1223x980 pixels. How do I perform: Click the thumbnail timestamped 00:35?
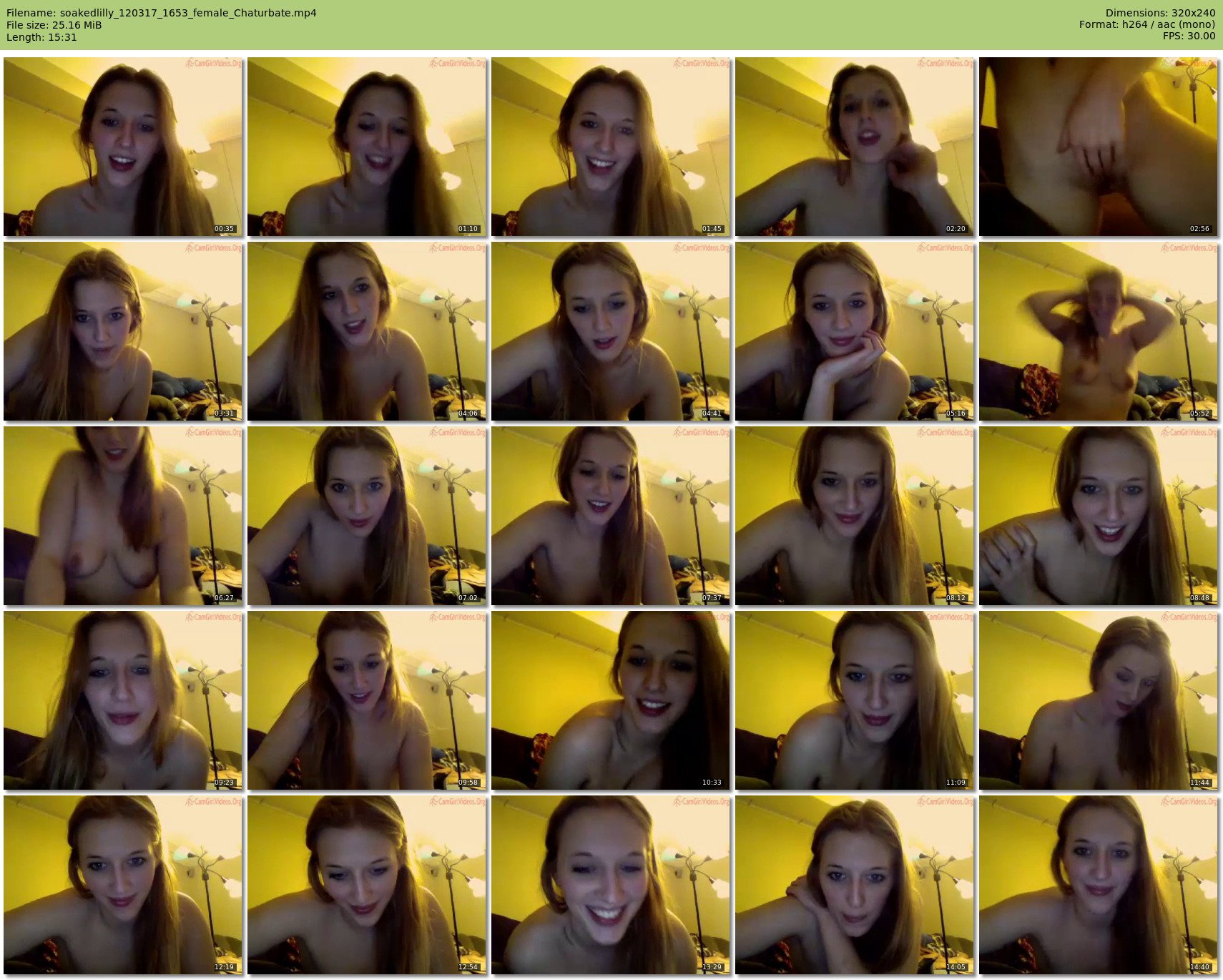[123, 147]
